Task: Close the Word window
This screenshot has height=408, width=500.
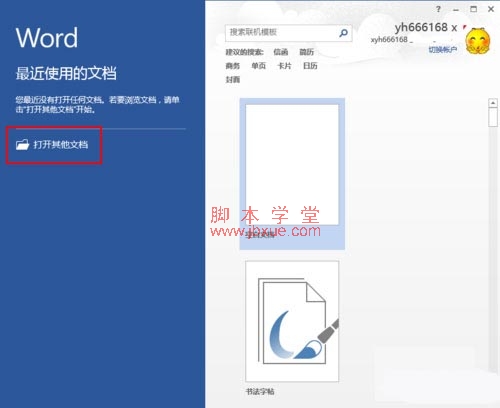Action: click(491, 9)
